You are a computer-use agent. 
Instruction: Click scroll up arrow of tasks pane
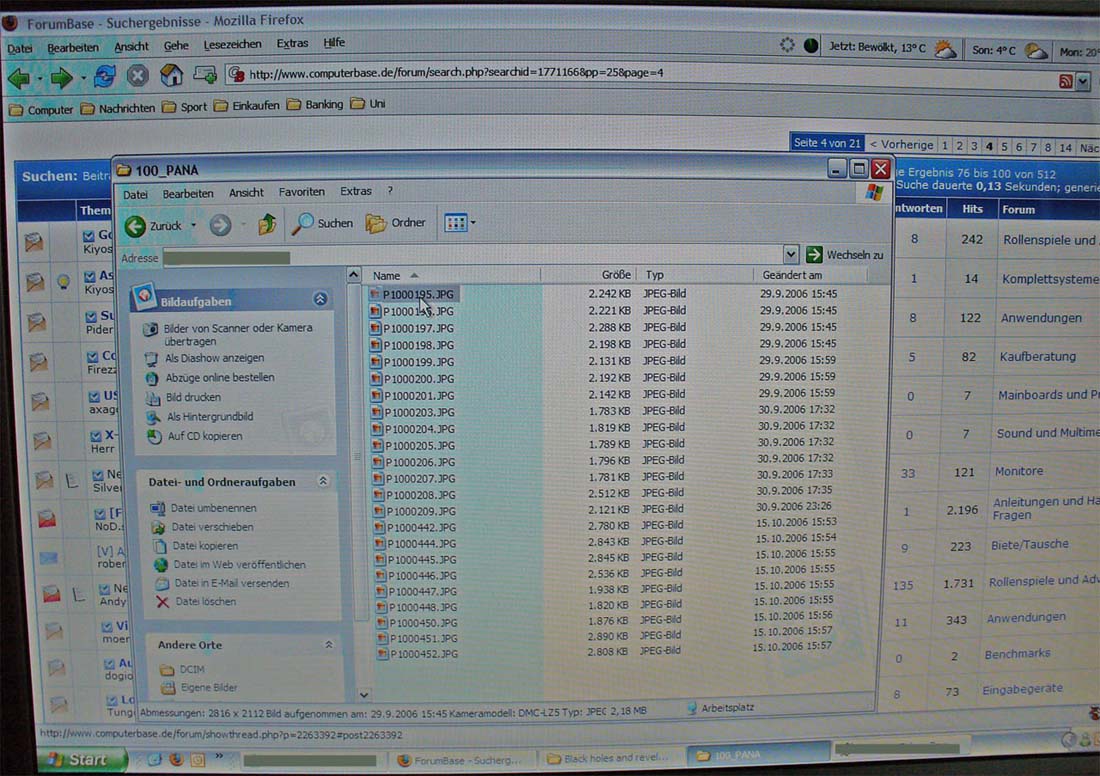[354, 274]
